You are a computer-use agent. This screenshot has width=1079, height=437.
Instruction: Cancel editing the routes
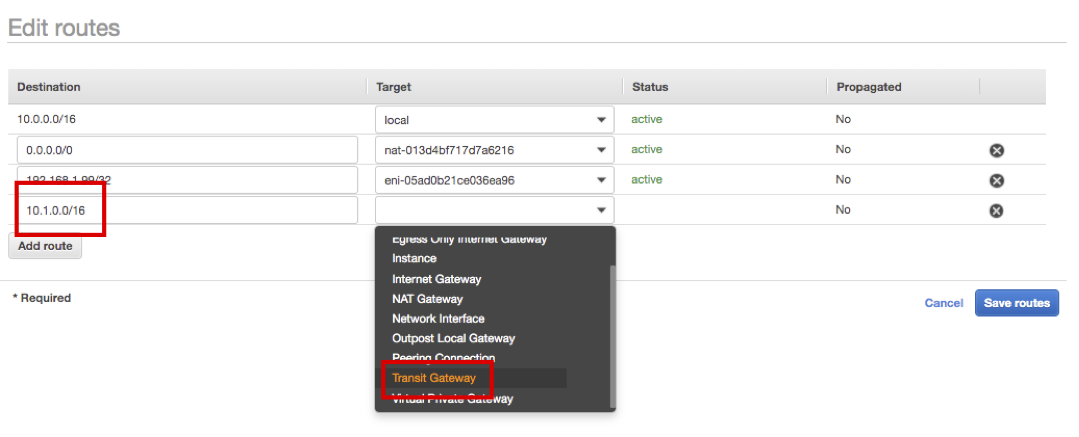click(x=943, y=303)
